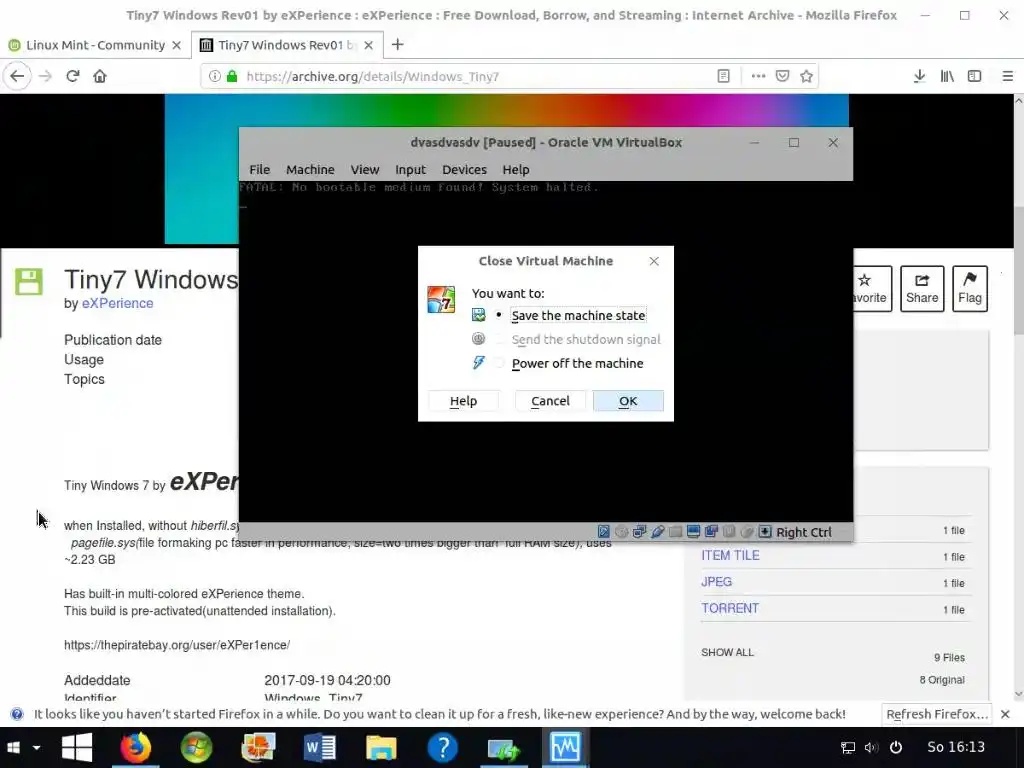Viewport: 1024px width, 768px height.
Task: Open the VirtualBox View menu
Action: point(364,170)
